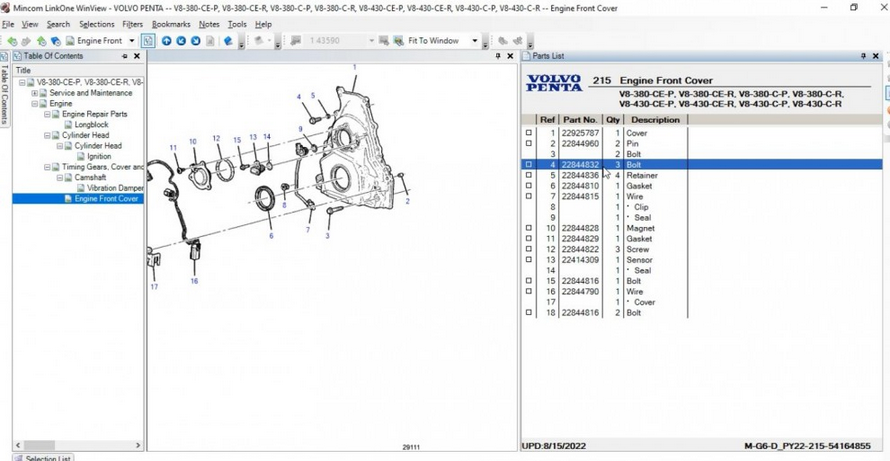This screenshot has height=461, width=890.
Task: Select Ignition in the tree
Action: [x=99, y=156]
